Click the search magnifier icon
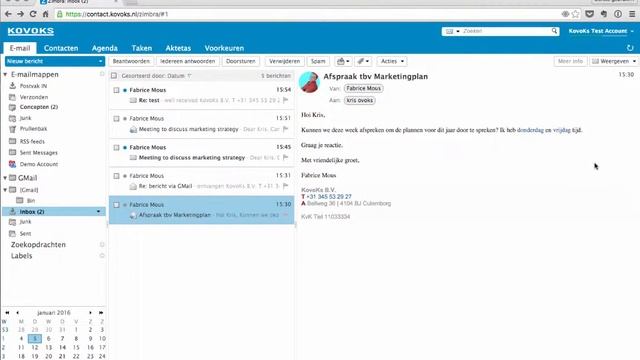 pyautogui.click(x=554, y=31)
